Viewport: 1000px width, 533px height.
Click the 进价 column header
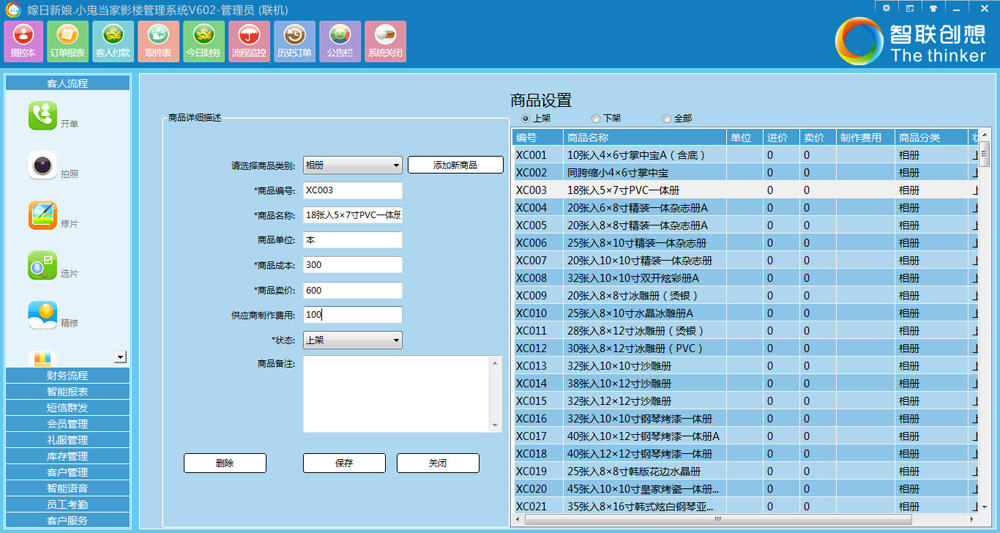tap(781, 138)
